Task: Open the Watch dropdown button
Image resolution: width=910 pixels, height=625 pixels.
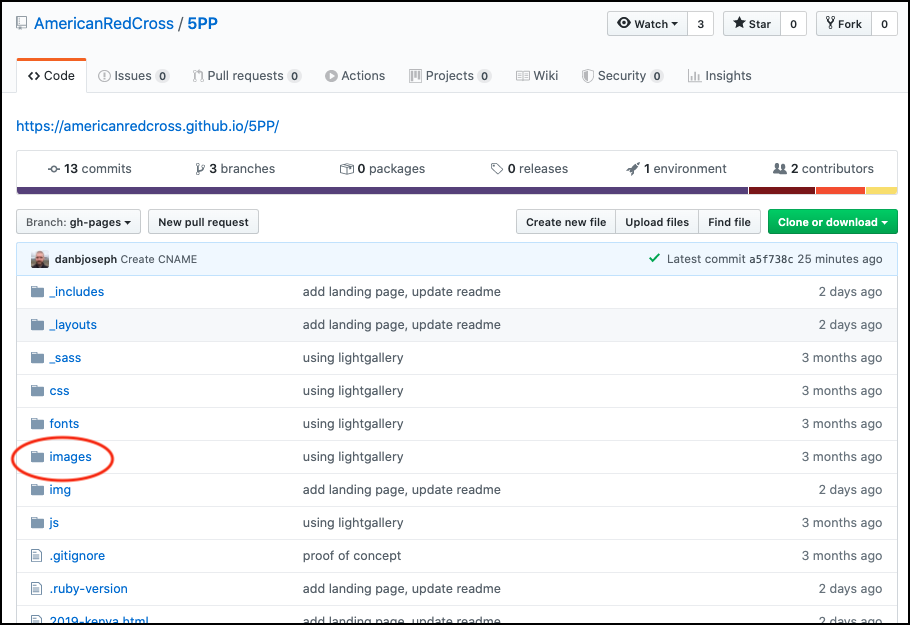Action: (647, 24)
